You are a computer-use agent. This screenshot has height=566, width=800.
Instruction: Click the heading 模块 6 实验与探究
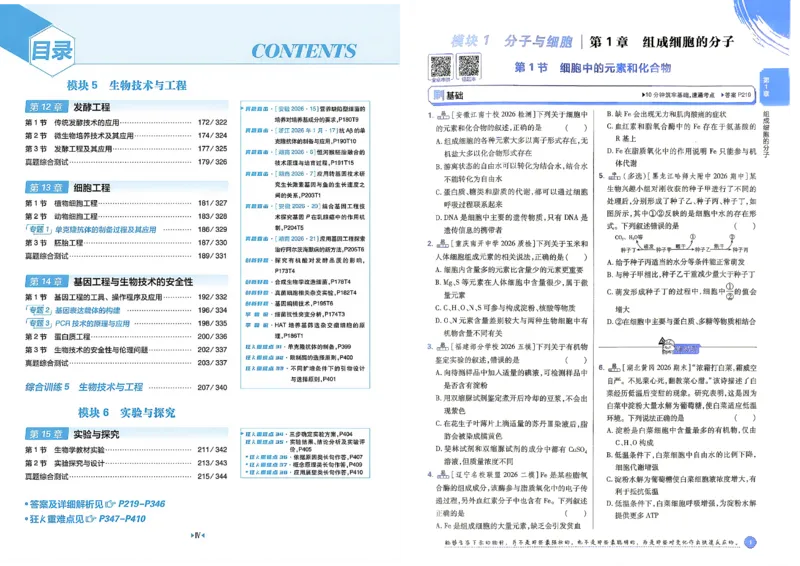(127, 412)
